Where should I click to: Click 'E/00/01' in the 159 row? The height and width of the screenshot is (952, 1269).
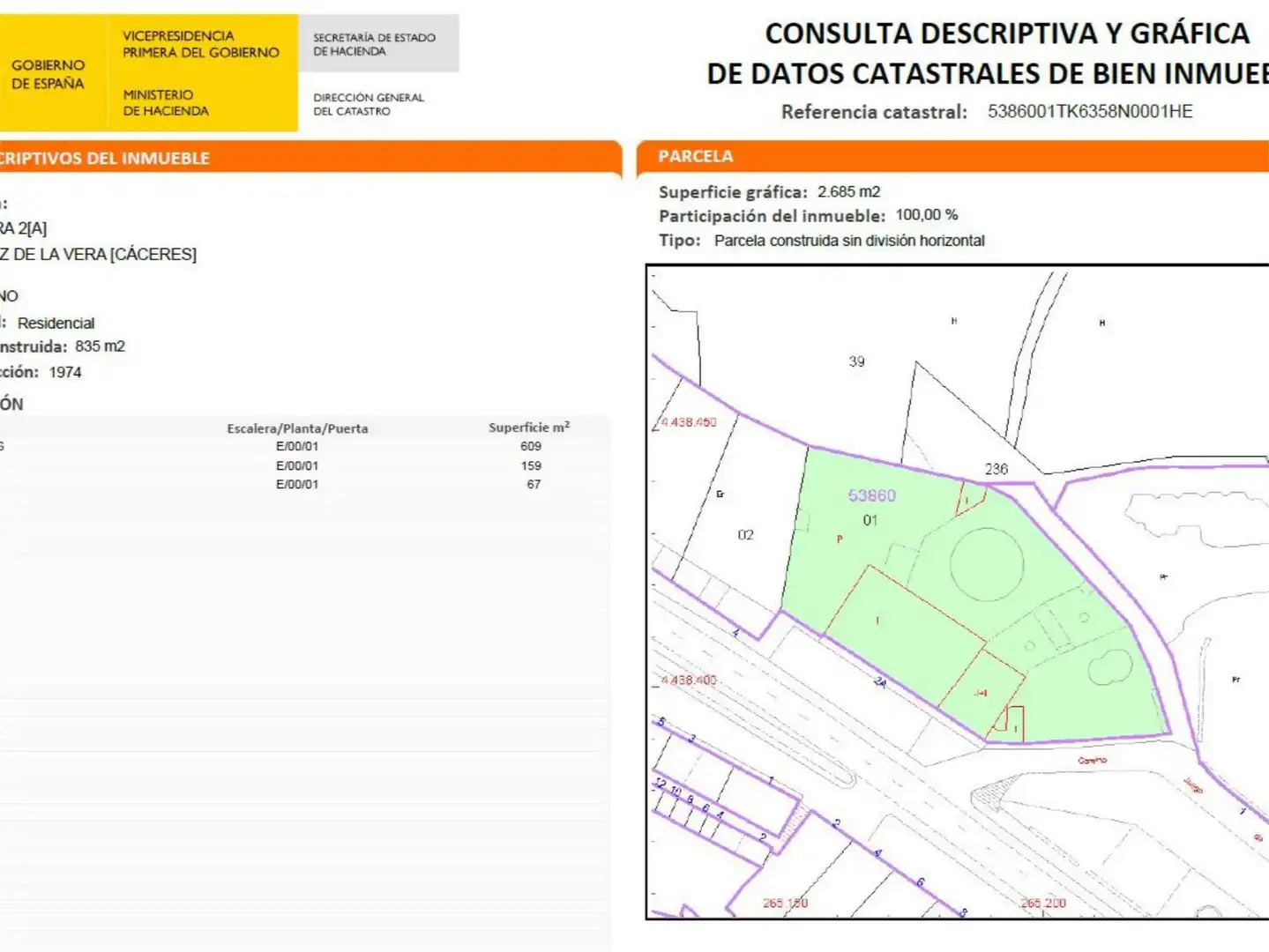[x=297, y=466]
